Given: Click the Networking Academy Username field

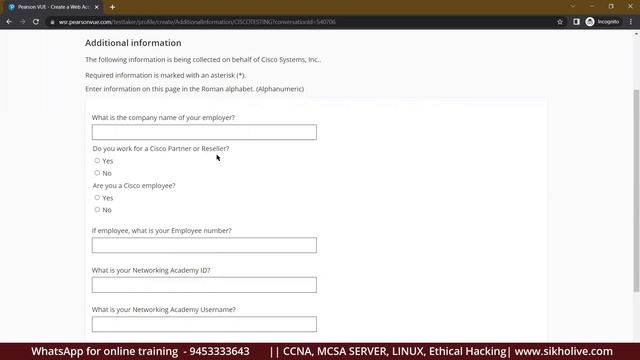Looking at the screenshot, I should pyautogui.click(x=204, y=324).
